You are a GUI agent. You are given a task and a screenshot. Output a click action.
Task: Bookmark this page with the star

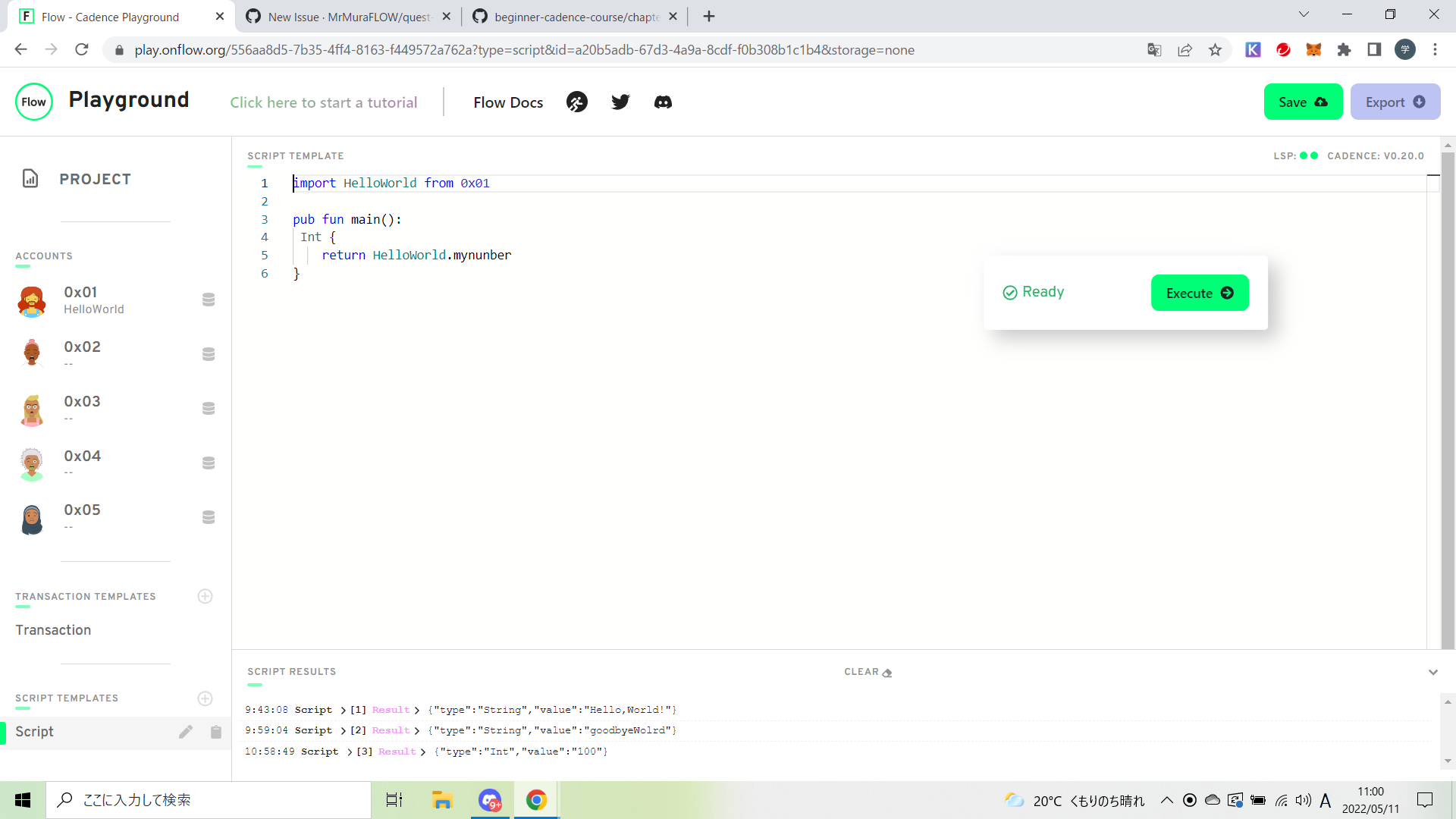tap(1215, 49)
